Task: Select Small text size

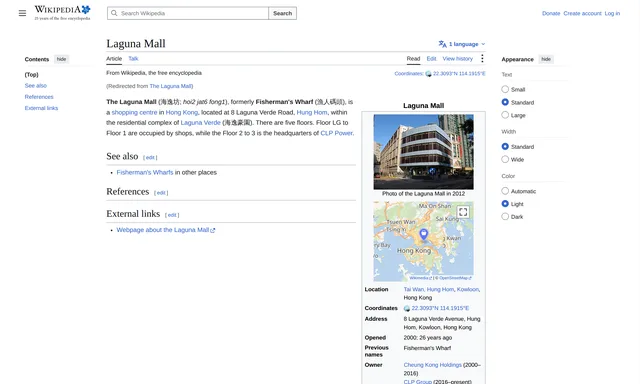Action: pos(505,89)
